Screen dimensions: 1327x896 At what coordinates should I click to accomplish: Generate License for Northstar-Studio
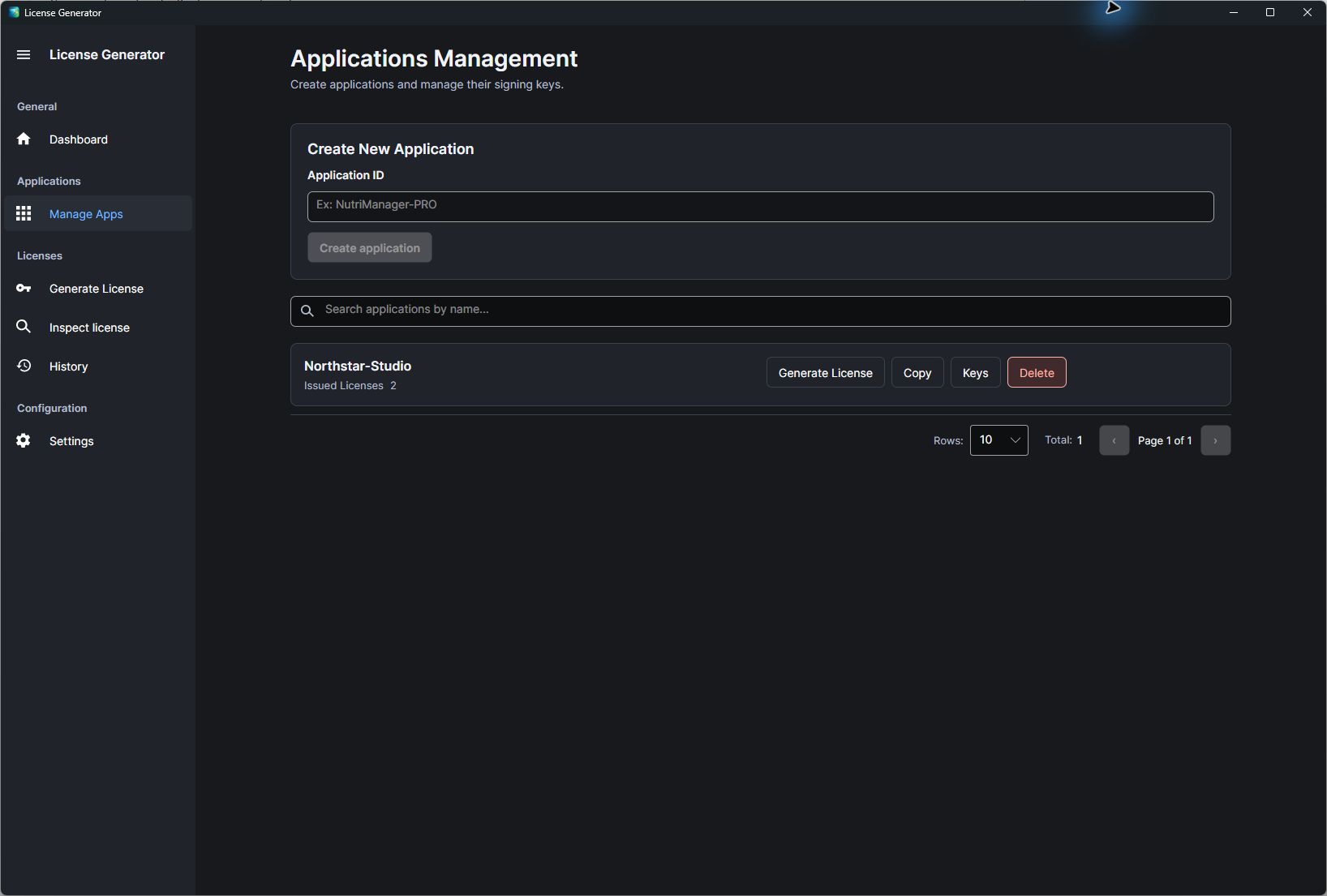(825, 373)
